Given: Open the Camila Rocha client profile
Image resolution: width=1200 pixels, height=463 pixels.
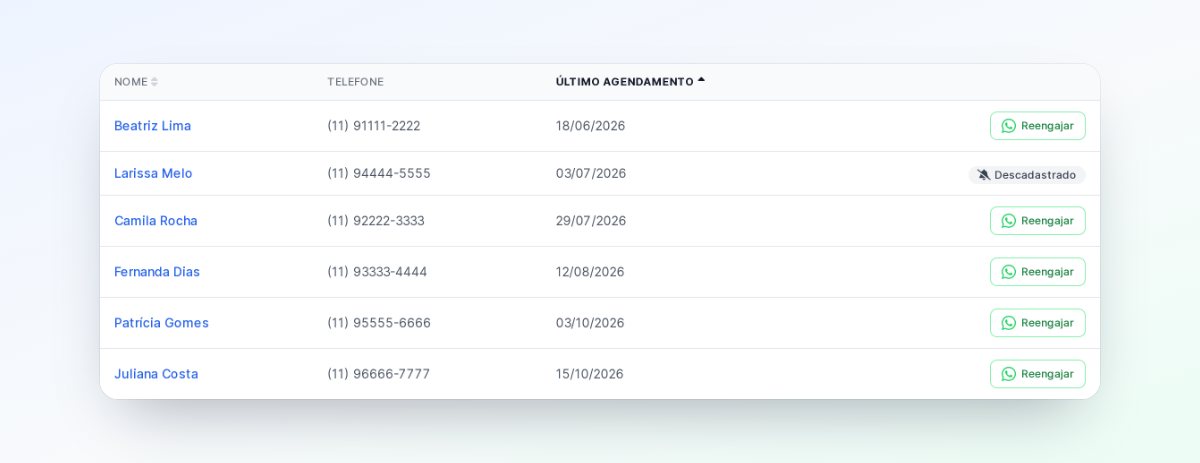Looking at the screenshot, I should coord(156,221).
